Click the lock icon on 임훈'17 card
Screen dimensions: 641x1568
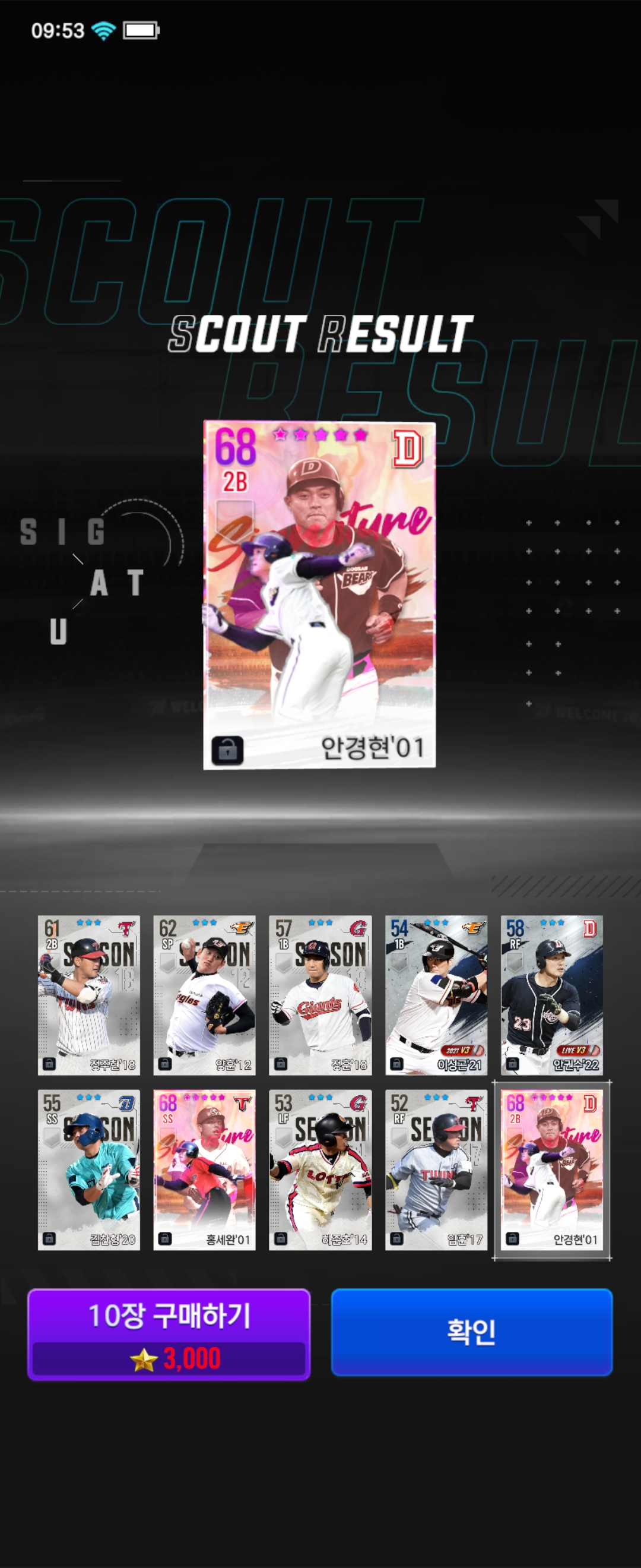coord(396,1238)
